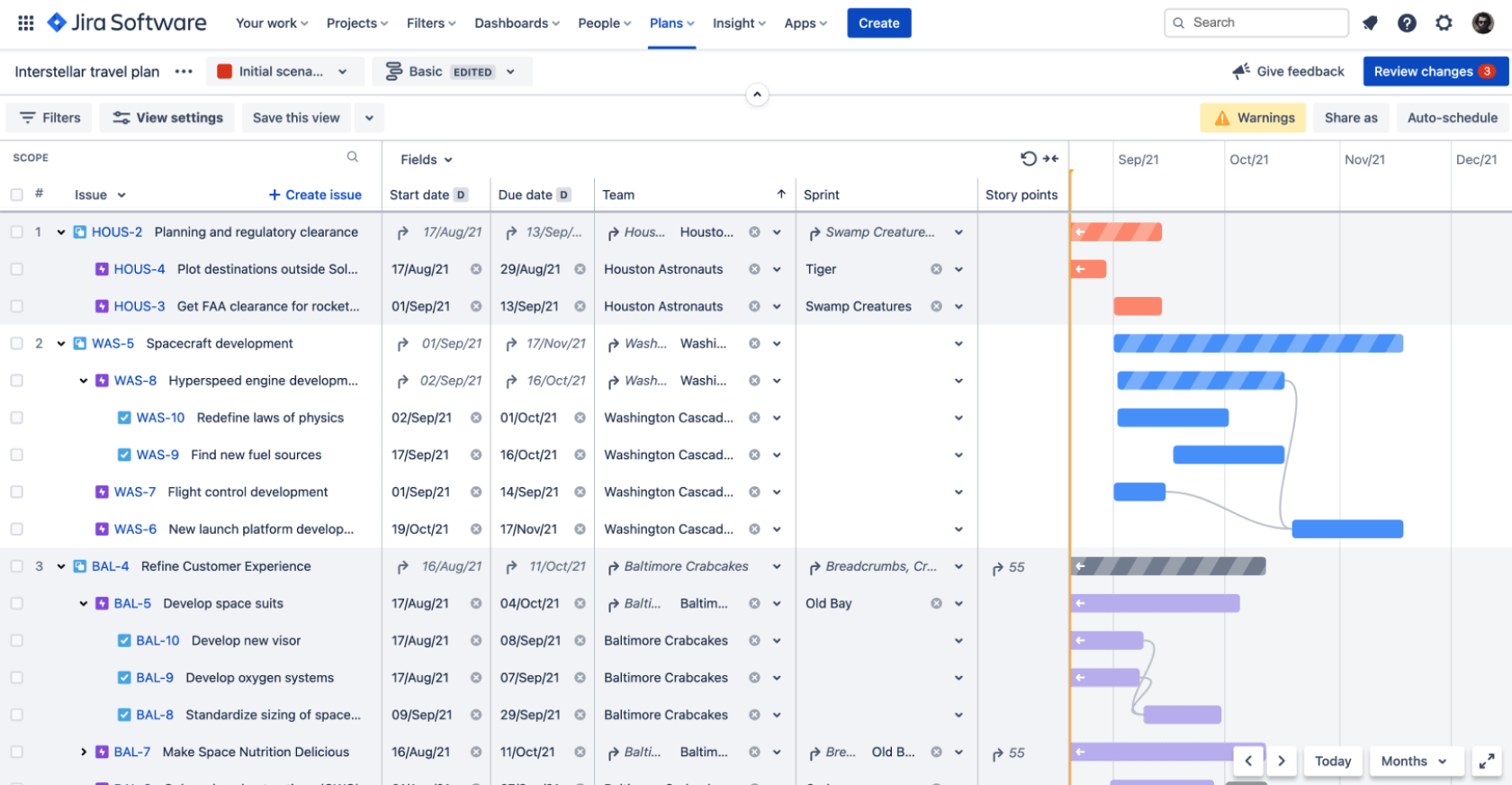Enter fullscreen with the expand arrows icon
The image size is (1512, 785).
pos(1487,762)
